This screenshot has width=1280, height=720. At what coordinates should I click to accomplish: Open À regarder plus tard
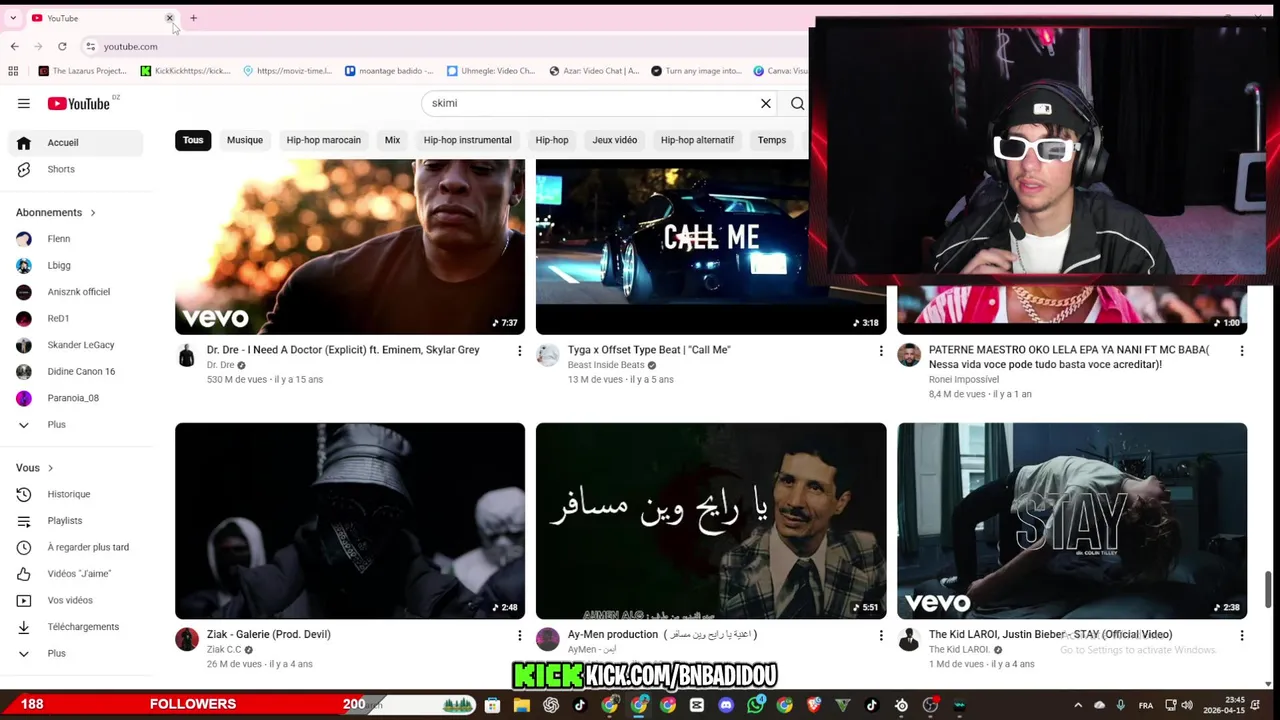pos(76,547)
